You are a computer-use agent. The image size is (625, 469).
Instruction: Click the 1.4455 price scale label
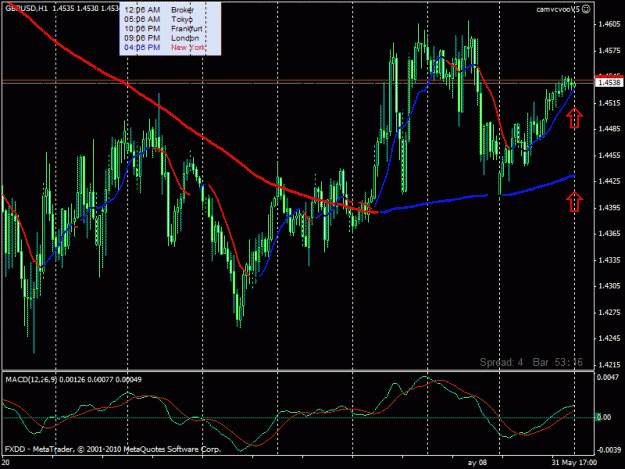(609, 155)
